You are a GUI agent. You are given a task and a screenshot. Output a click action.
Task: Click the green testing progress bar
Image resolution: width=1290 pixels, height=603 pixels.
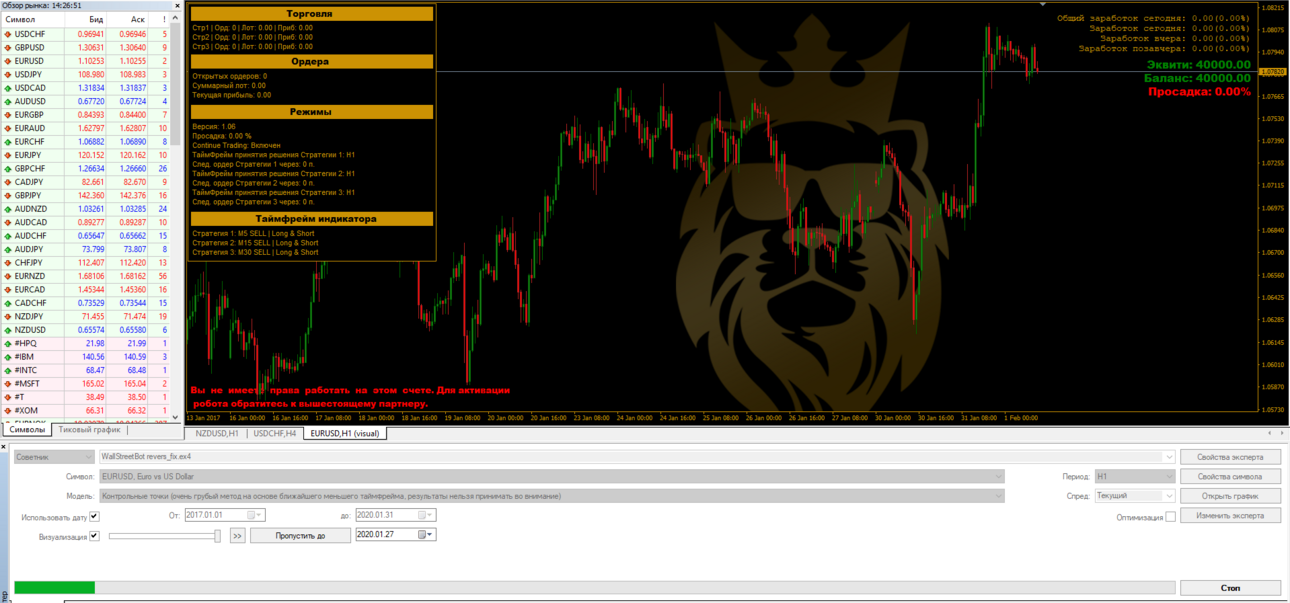point(55,588)
